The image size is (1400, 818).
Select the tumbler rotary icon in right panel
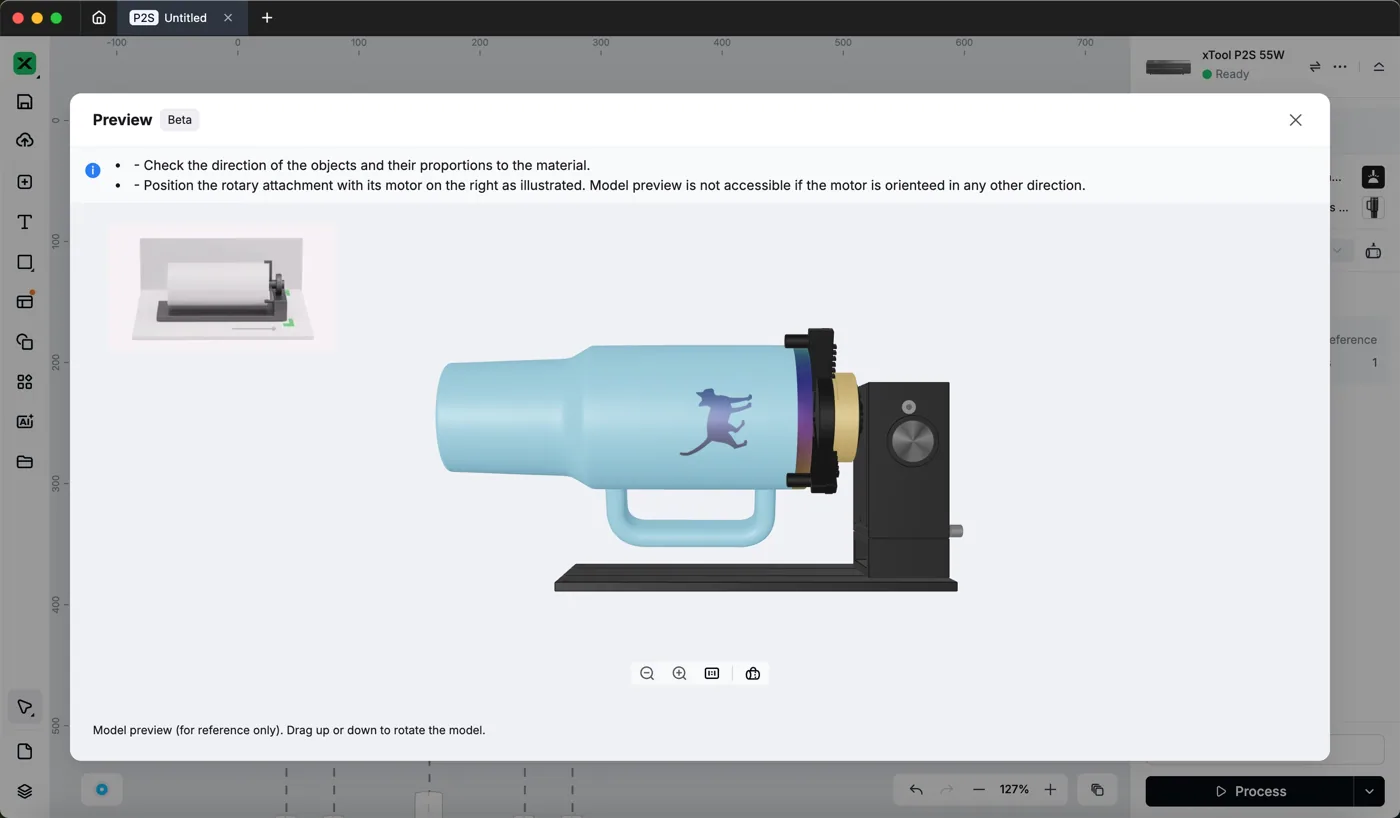[1373, 208]
